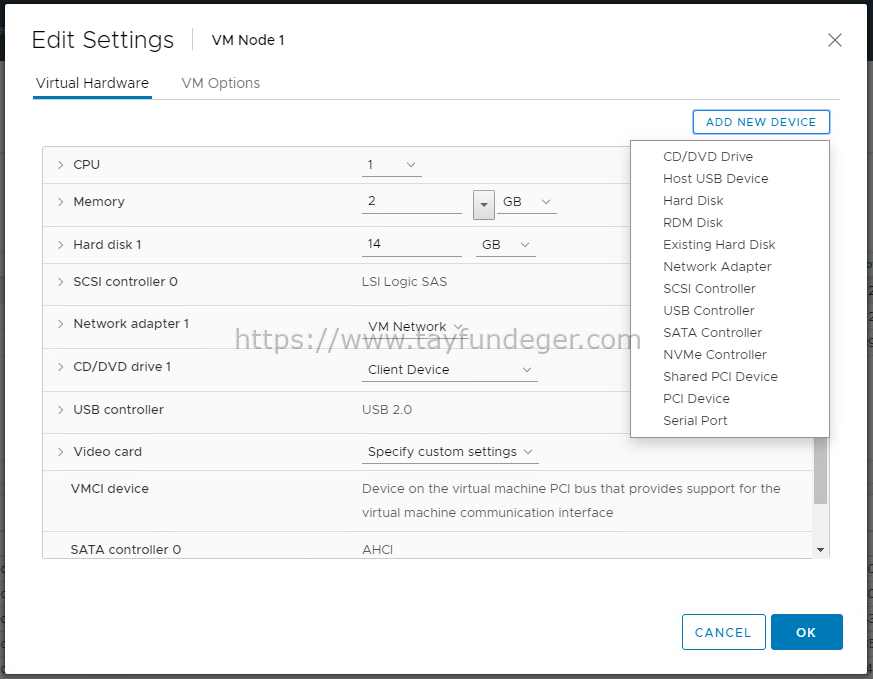The width and height of the screenshot is (873, 679).
Task: Select Existing Hard Disk menu entry
Action: click(719, 245)
